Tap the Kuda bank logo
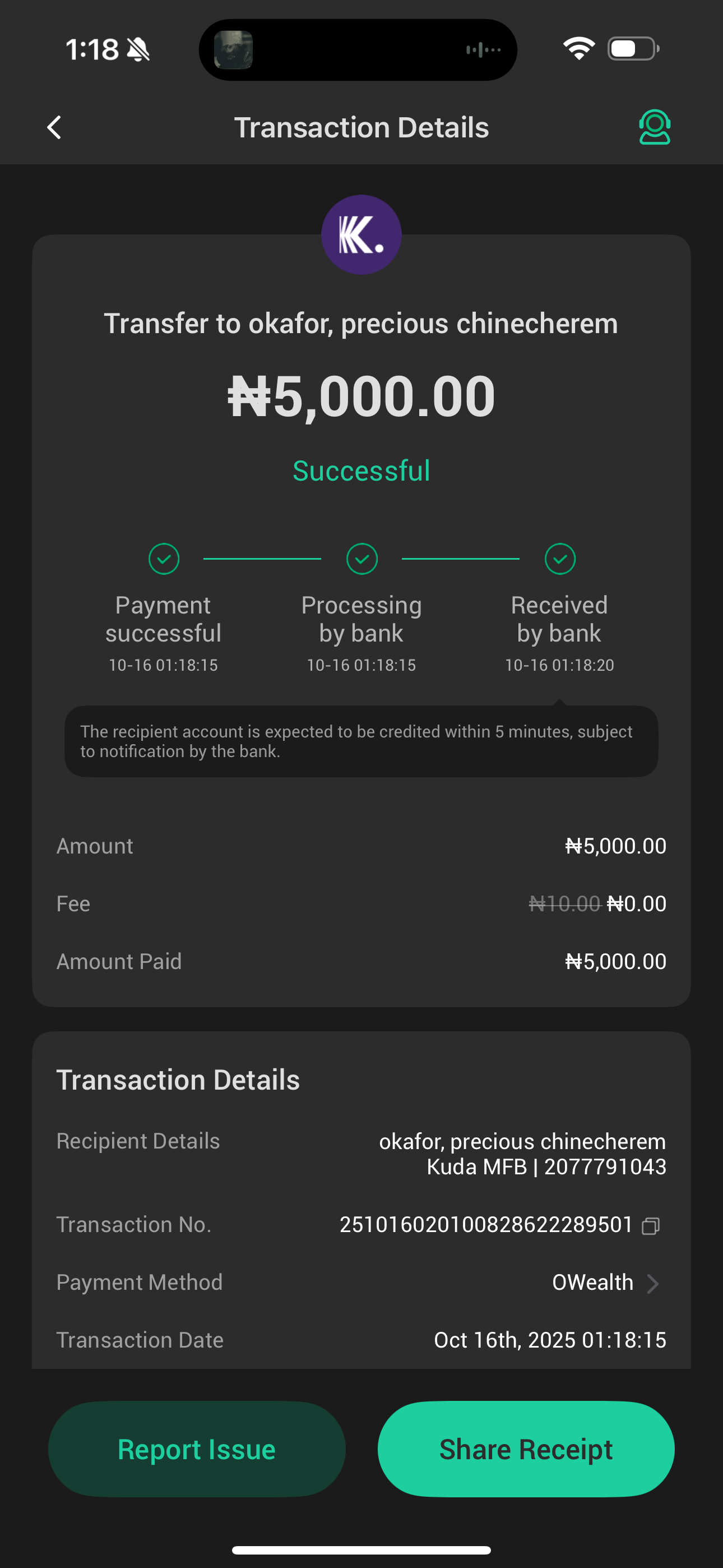 pos(361,234)
